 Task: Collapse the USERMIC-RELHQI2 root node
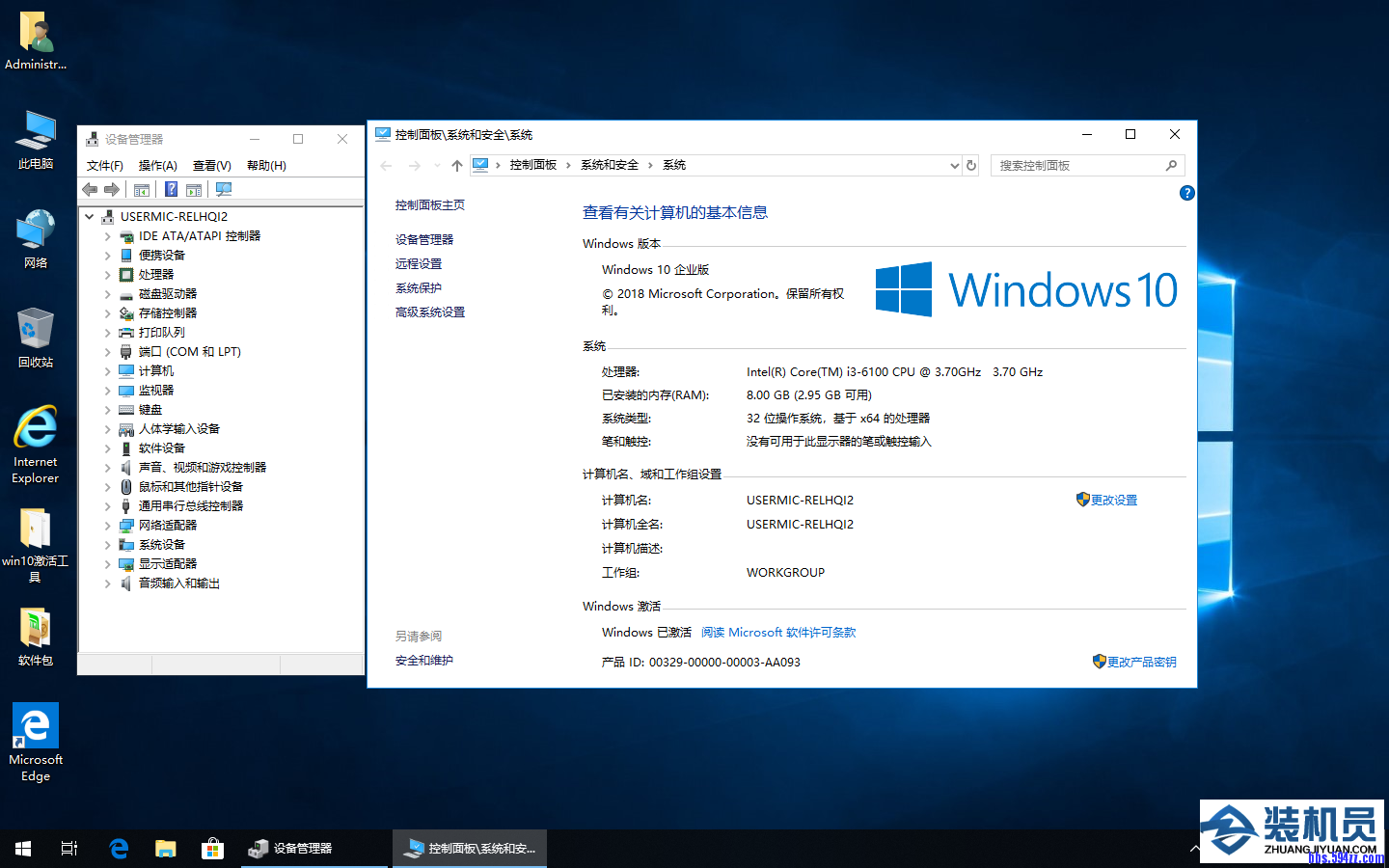tap(90, 217)
